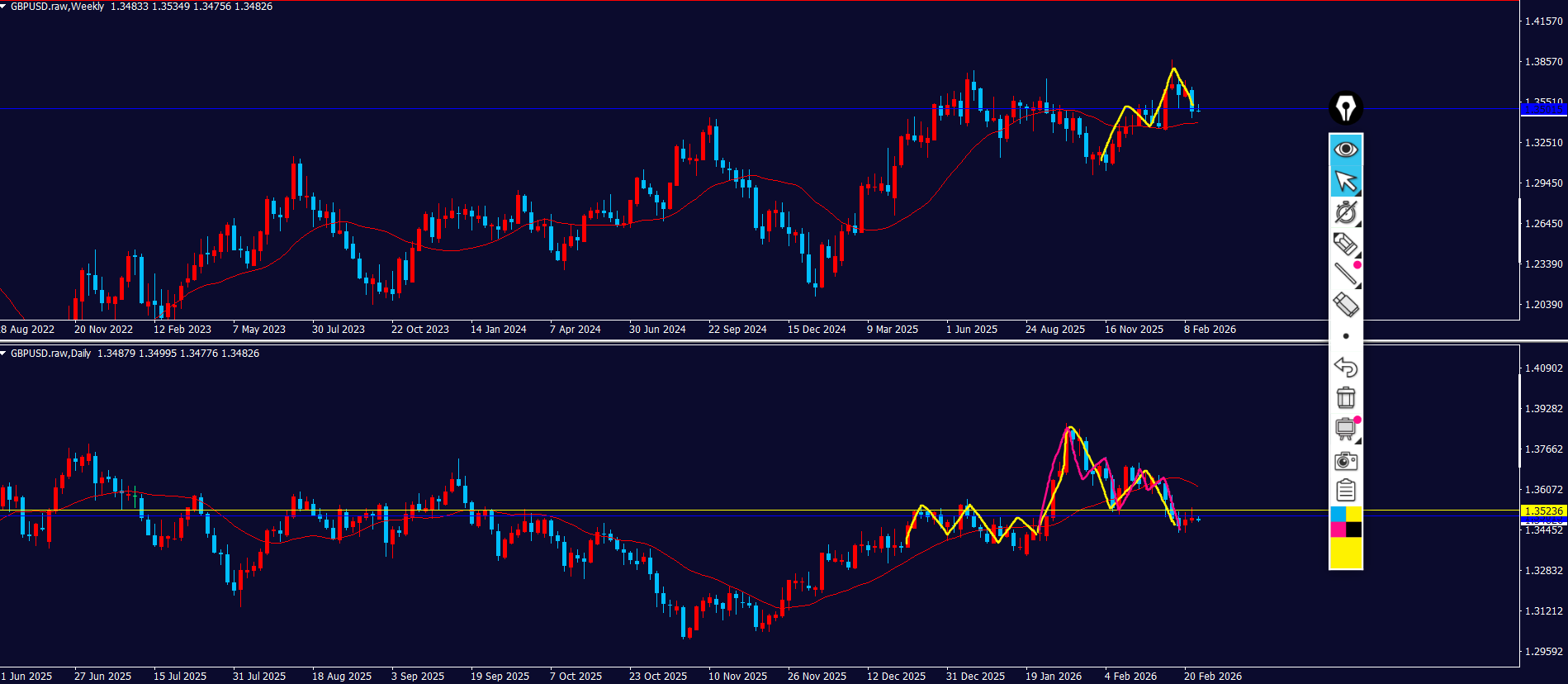Click the brush size dot
Screen dimensions: 1568x684
point(1346,336)
